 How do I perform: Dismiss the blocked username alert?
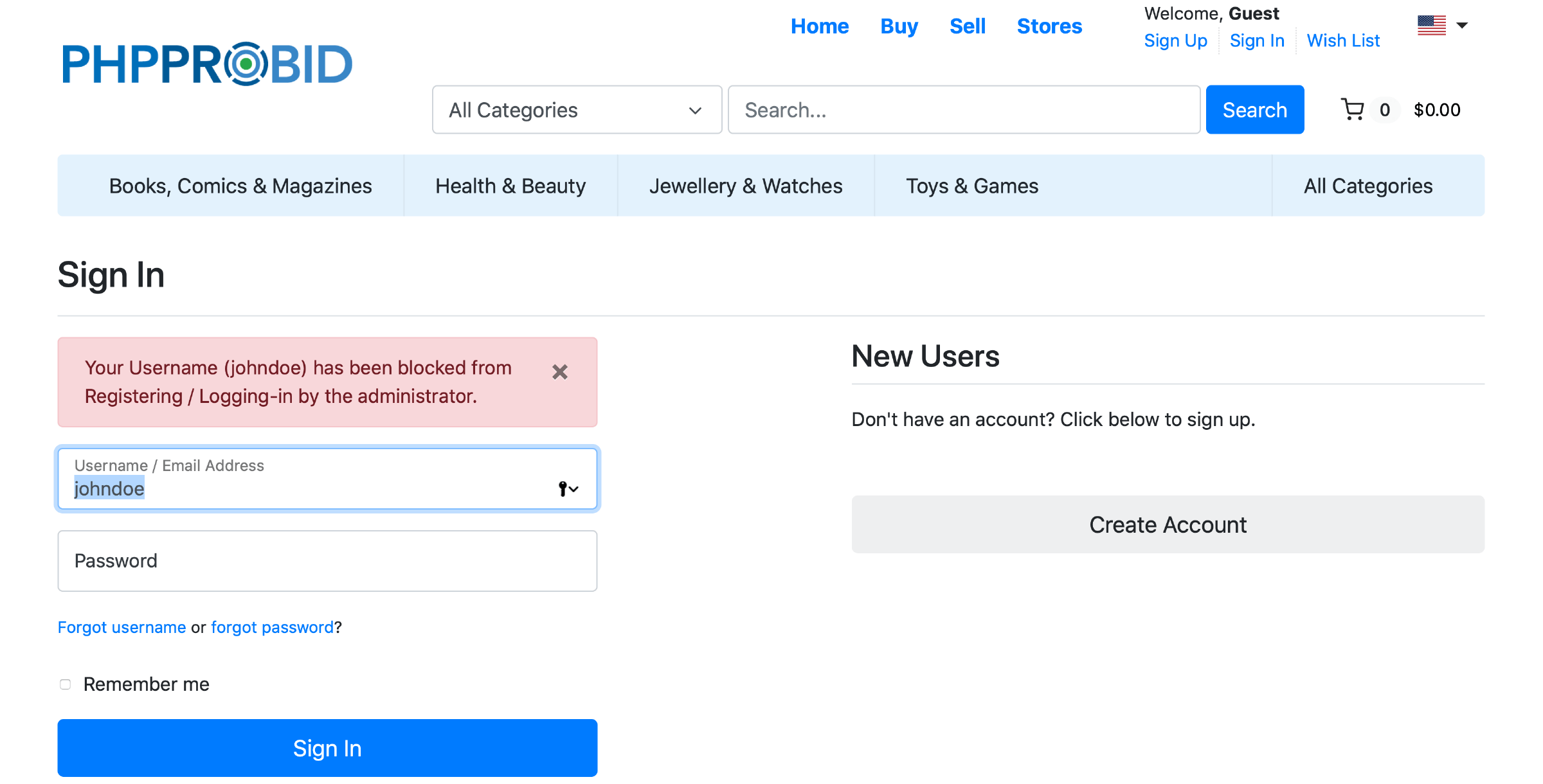pyautogui.click(x=559, y=372)
